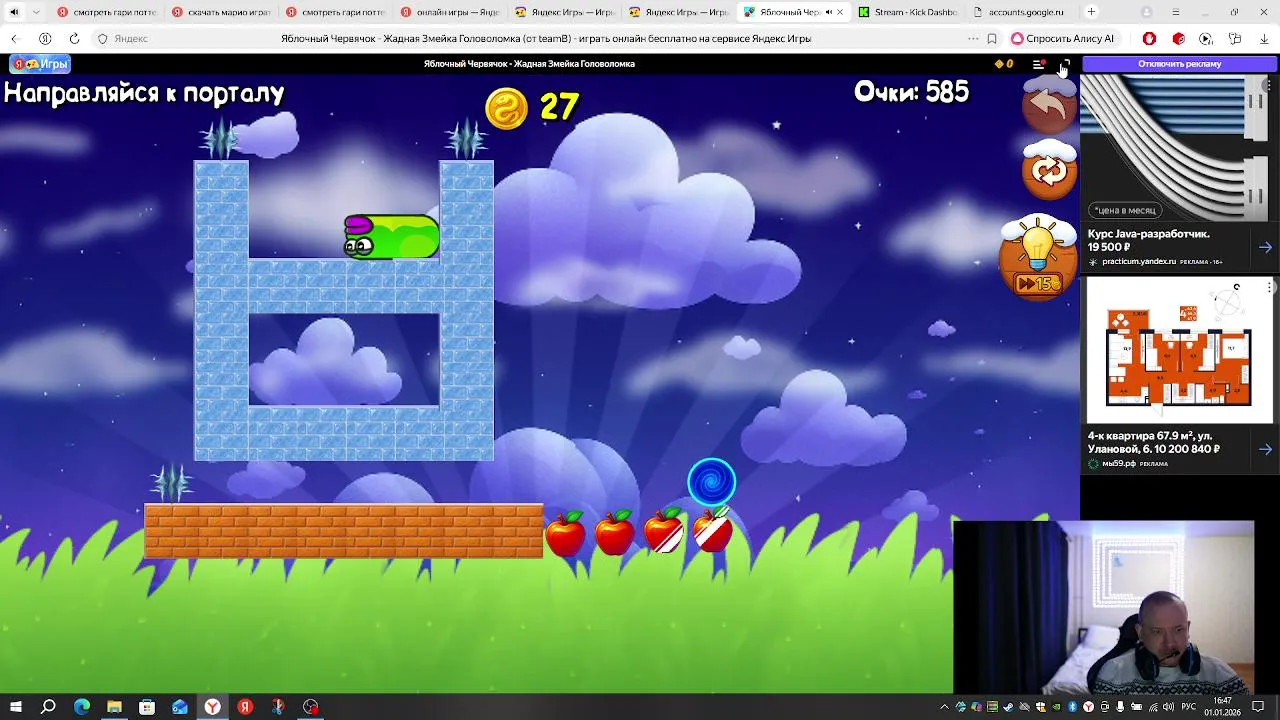Switch to 'скачать марио играт' tab

pyautogui.click(x=221, y=12)
